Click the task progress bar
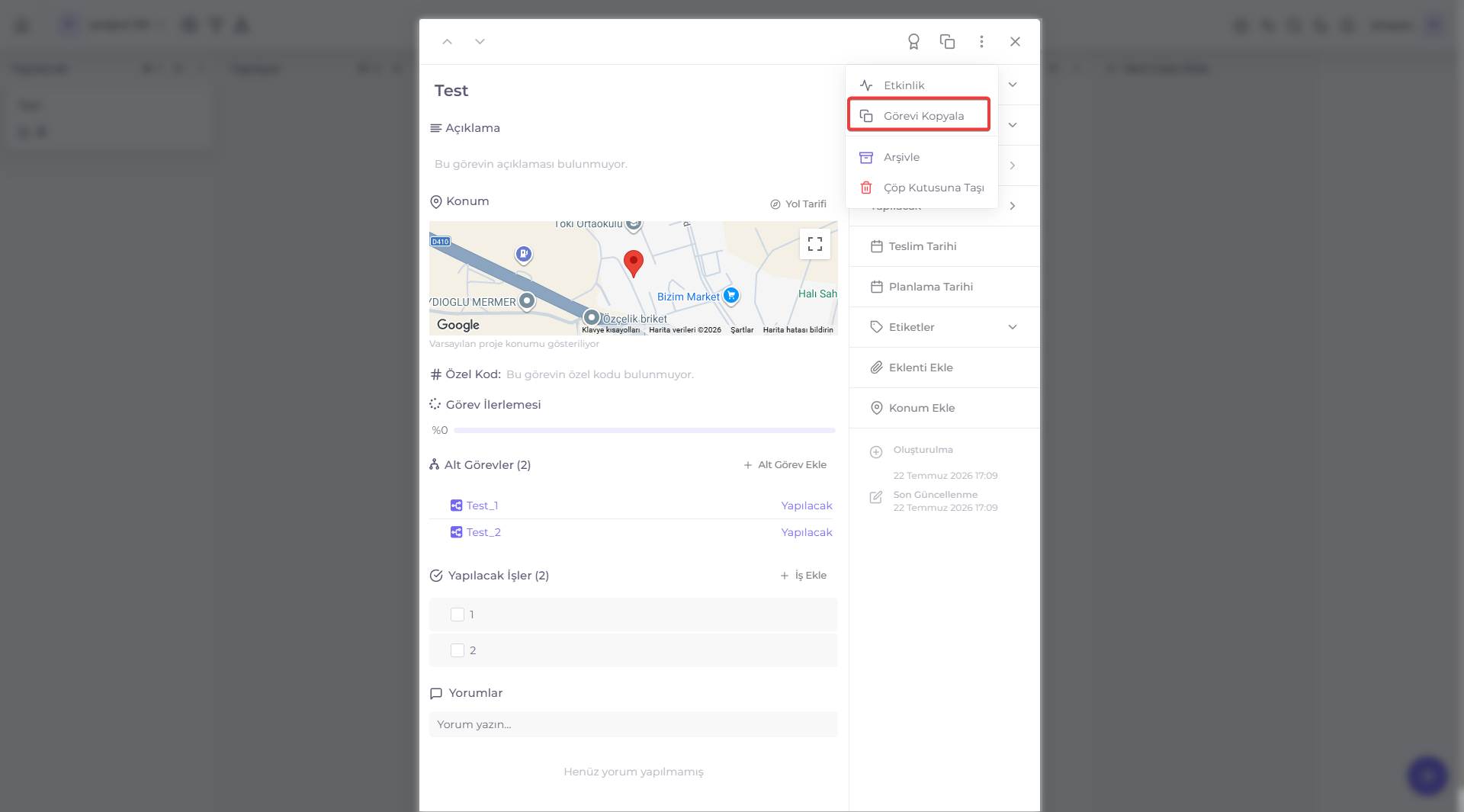 click(644, 431)
